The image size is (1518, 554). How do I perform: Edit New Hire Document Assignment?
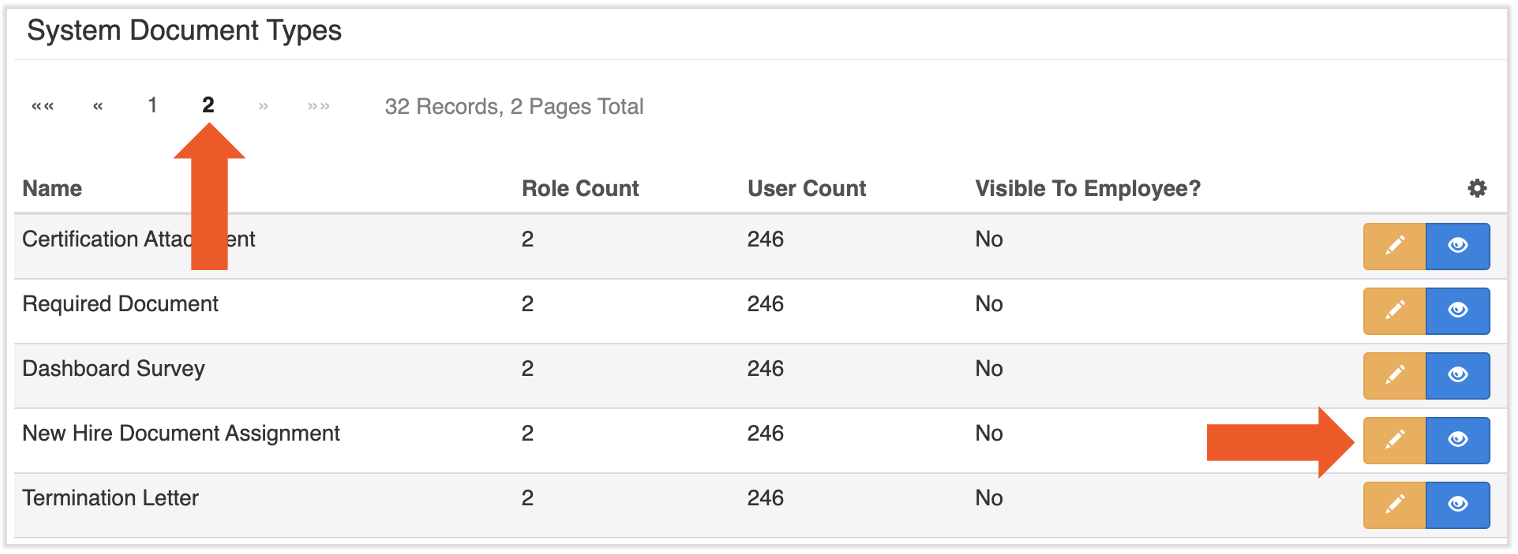pyautogui.click(x=1394, y=440)
